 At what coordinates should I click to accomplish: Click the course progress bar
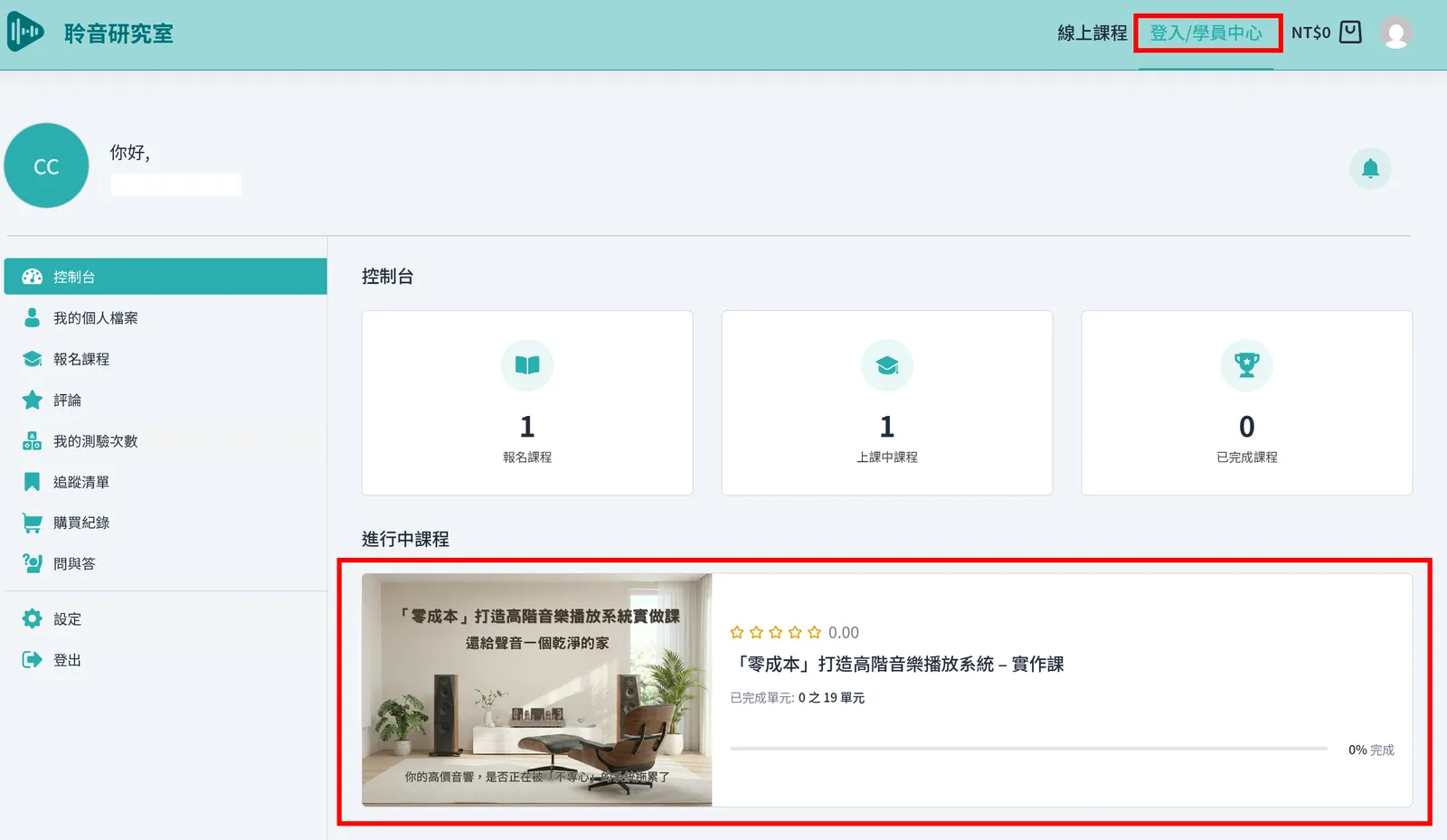[1028, 749]
